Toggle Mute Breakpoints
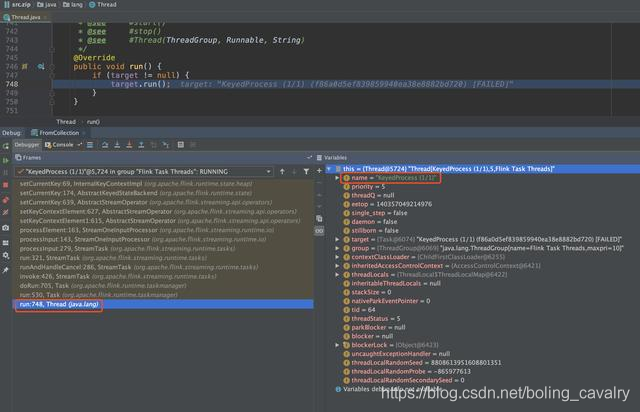The height and width of the screenshot is (412, 640). tap(6, 212)
